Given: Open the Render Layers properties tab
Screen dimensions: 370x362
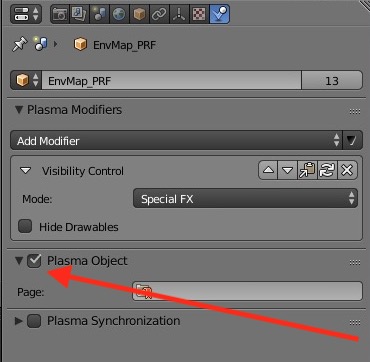Looking at the screenshot, I should pos(79,14).
